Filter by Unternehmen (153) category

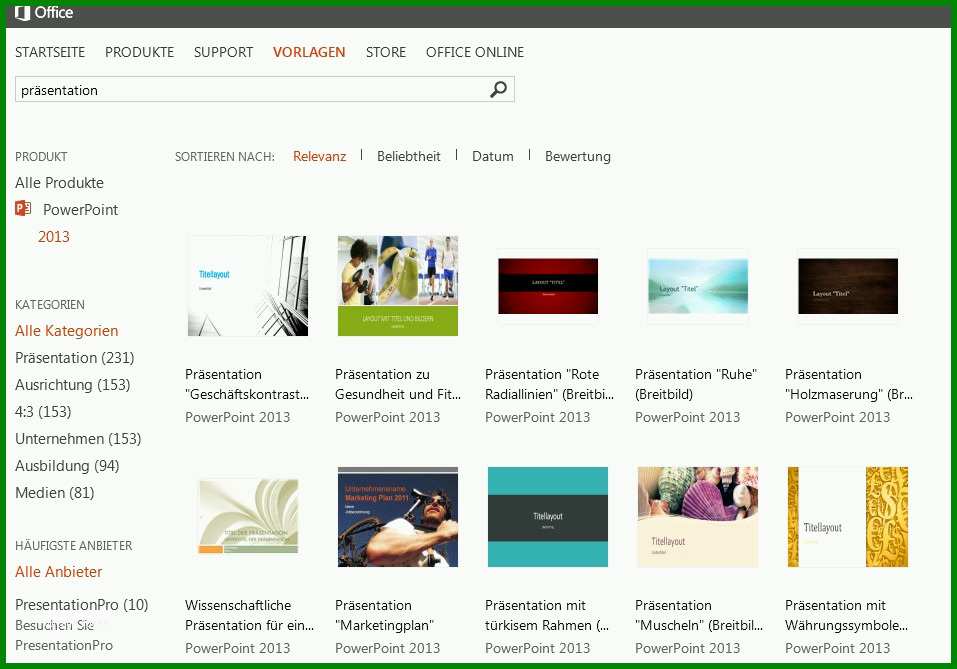[78, 439]
